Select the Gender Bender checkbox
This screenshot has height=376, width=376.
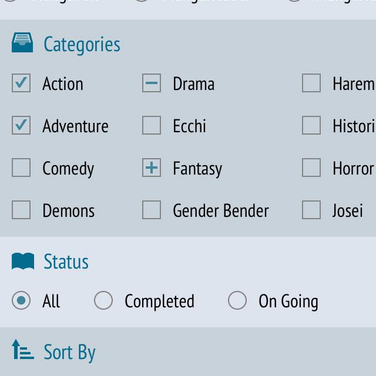(x=151, y=210)
